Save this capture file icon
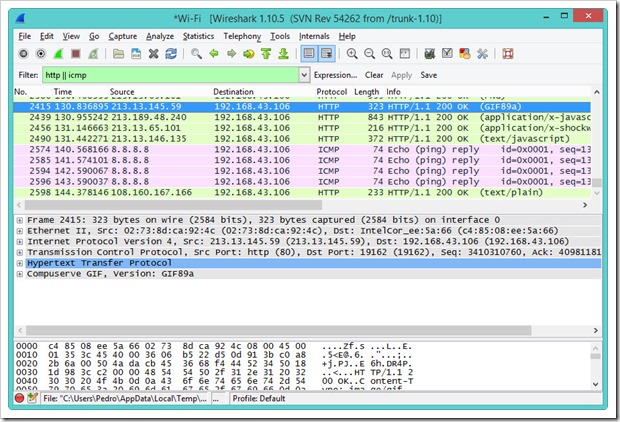 136,53
